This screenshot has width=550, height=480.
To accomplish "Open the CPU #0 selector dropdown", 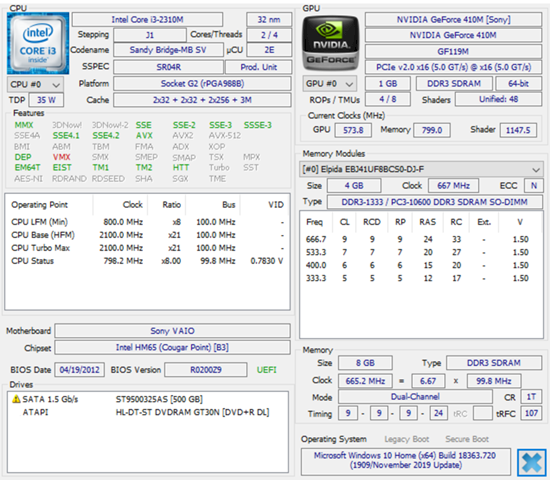I will 35,85.
